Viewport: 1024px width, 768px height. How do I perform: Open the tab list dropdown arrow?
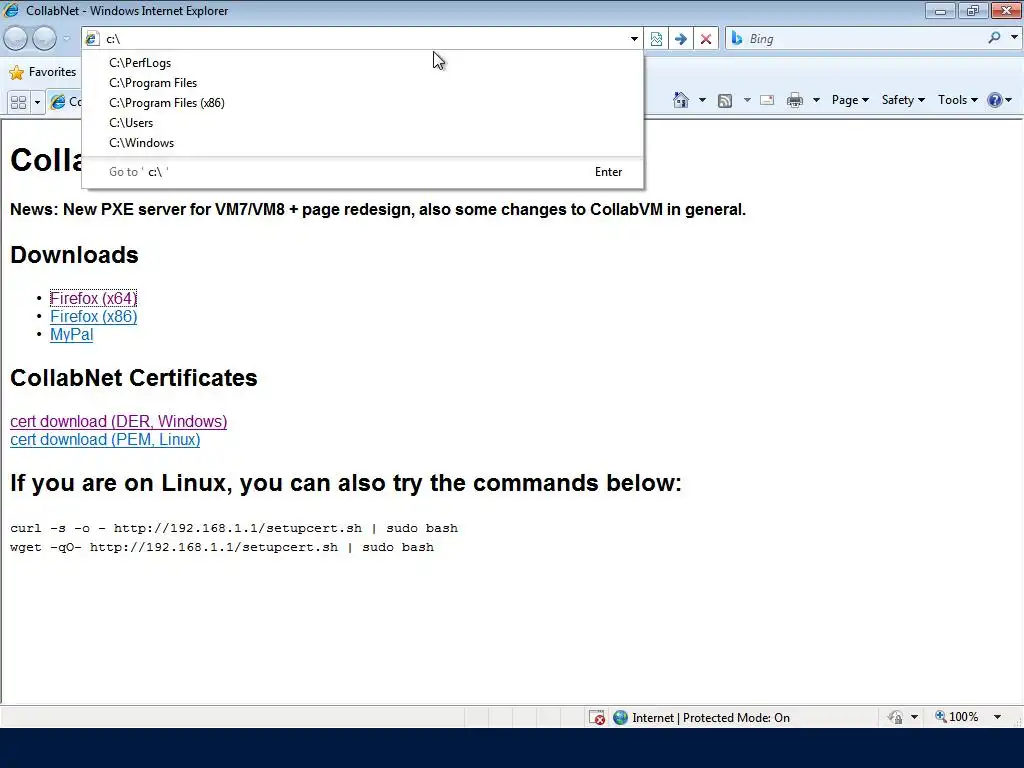37,102
